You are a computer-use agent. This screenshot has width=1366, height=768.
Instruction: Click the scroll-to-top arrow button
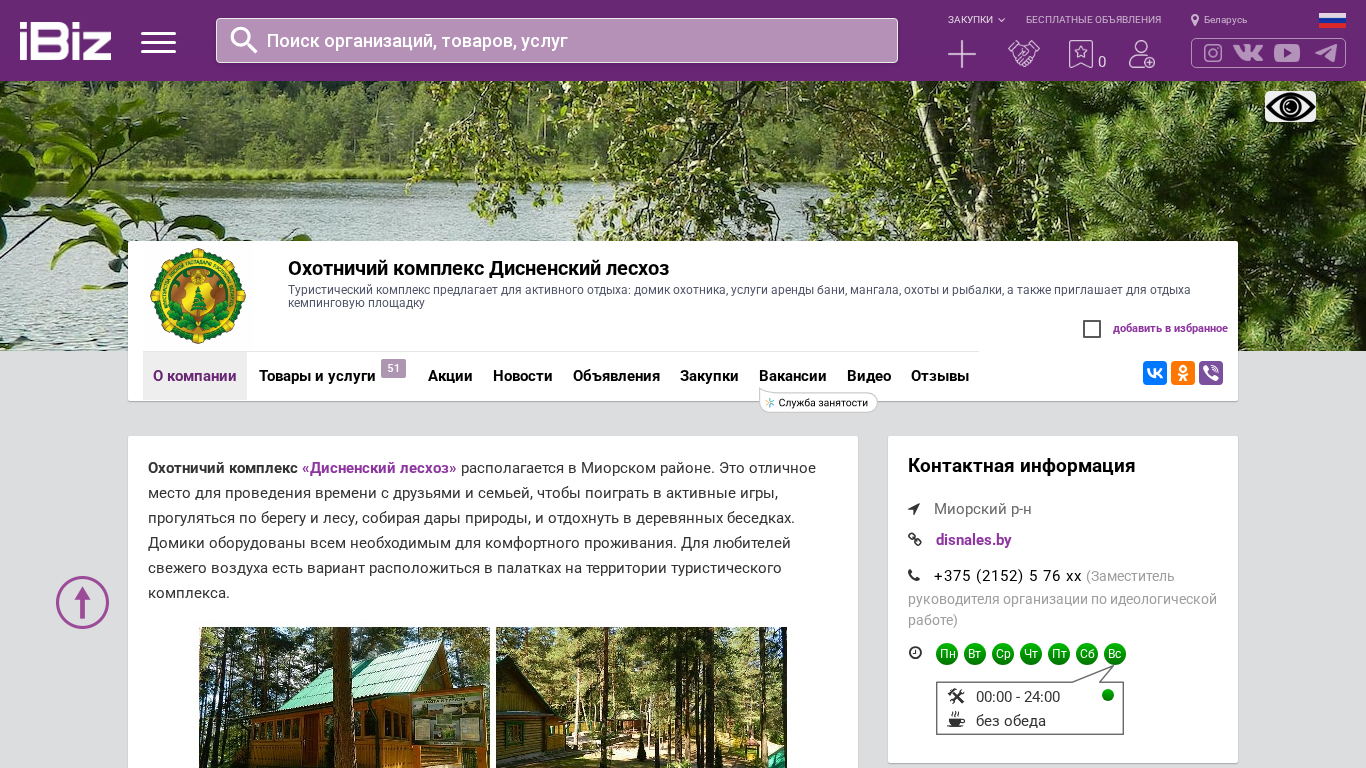pyautogui.click(x=82, y=602)
